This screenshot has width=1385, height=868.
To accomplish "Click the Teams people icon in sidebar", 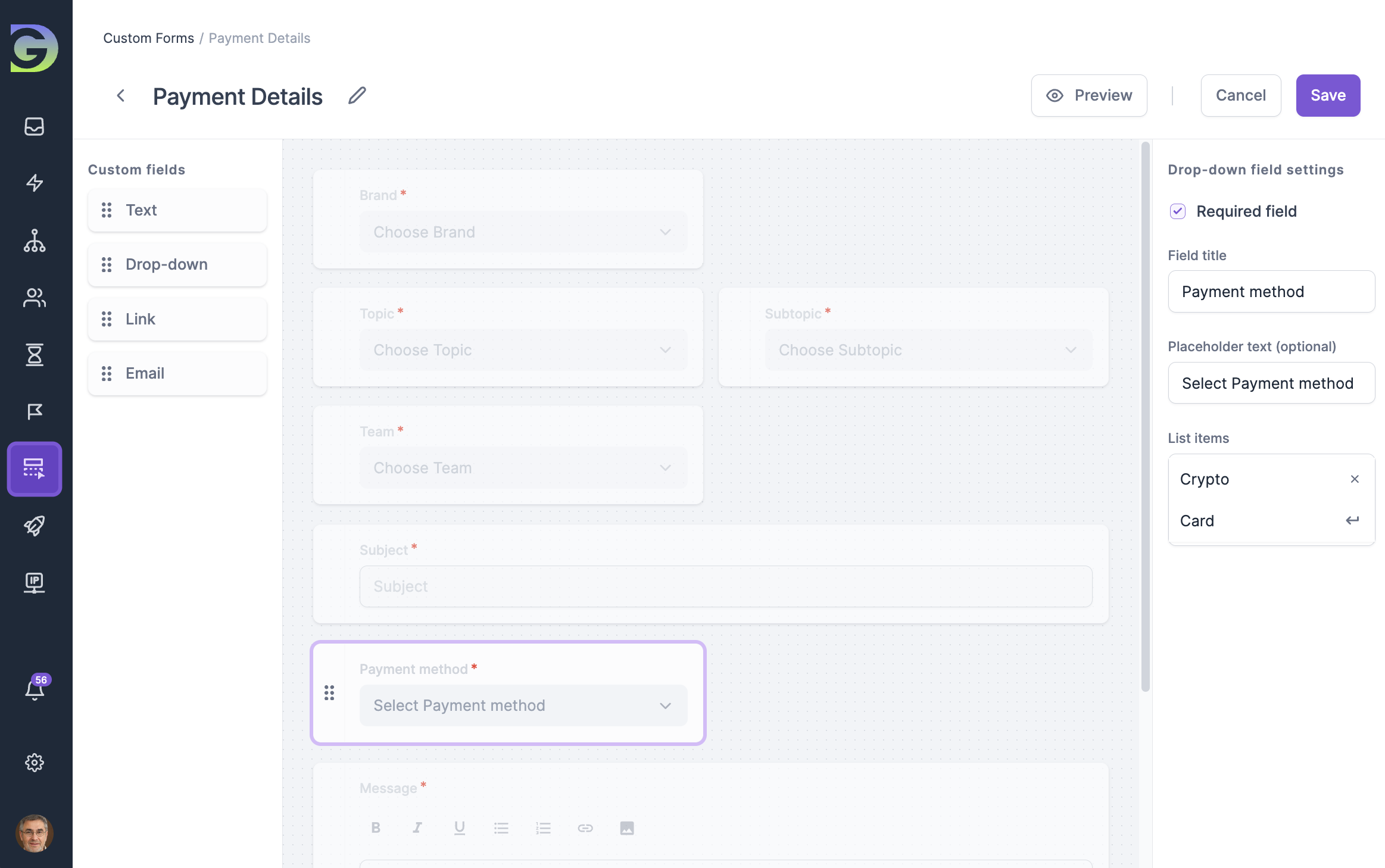I will coord(34,298).
